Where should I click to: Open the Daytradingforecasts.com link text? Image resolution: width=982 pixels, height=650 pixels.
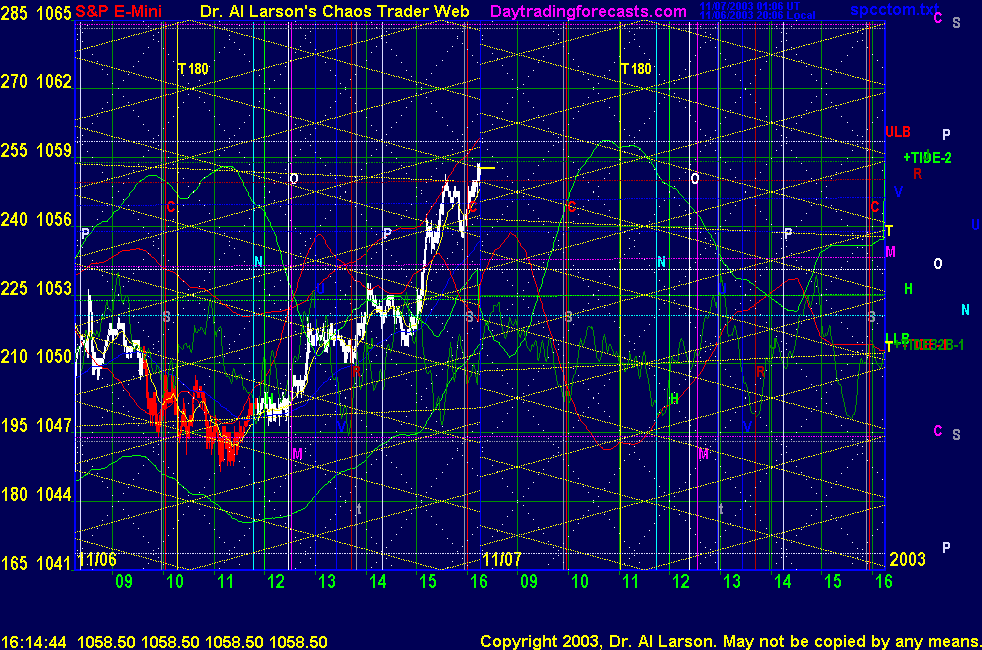pyautogui.click(x=588, y=11)
